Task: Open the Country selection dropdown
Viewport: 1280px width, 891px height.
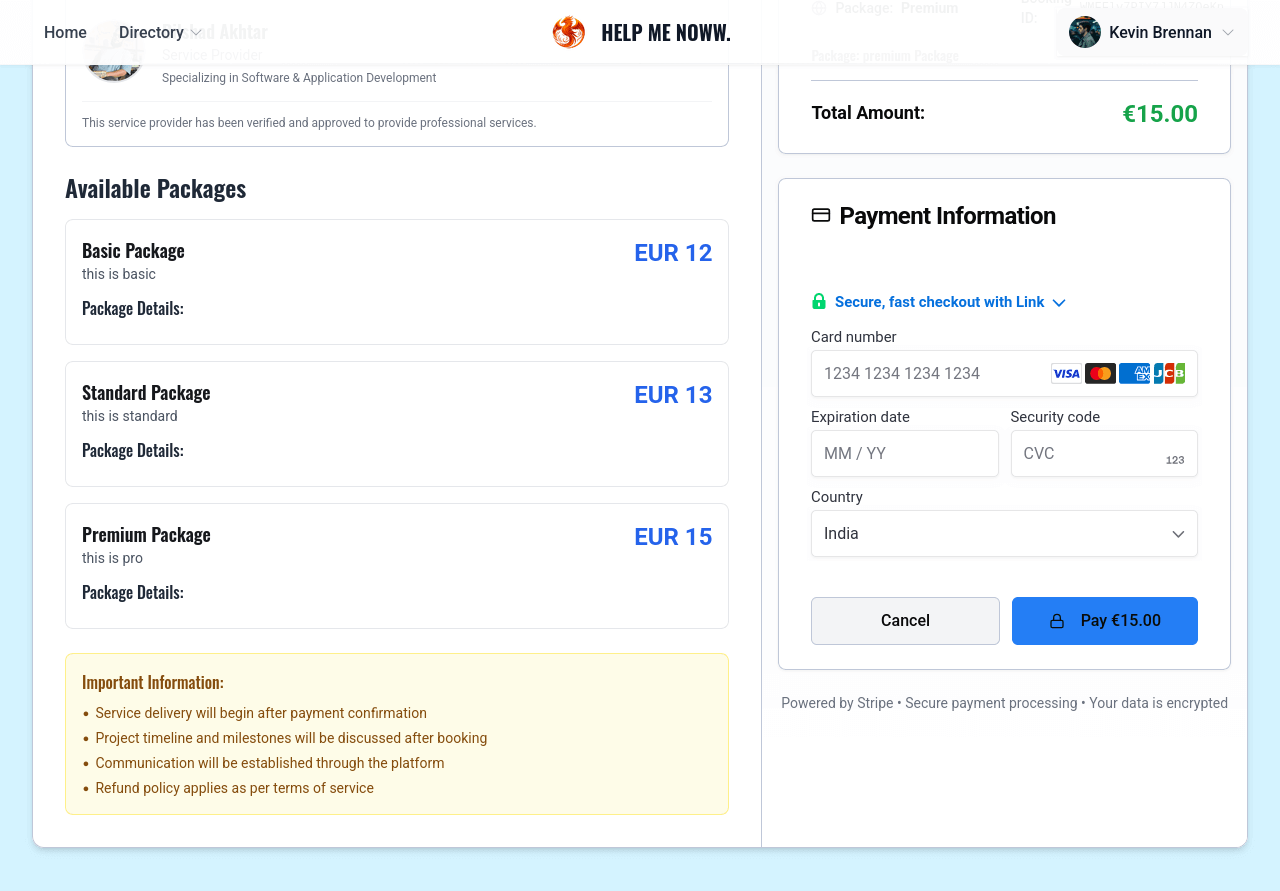Action: (1004, 533)
